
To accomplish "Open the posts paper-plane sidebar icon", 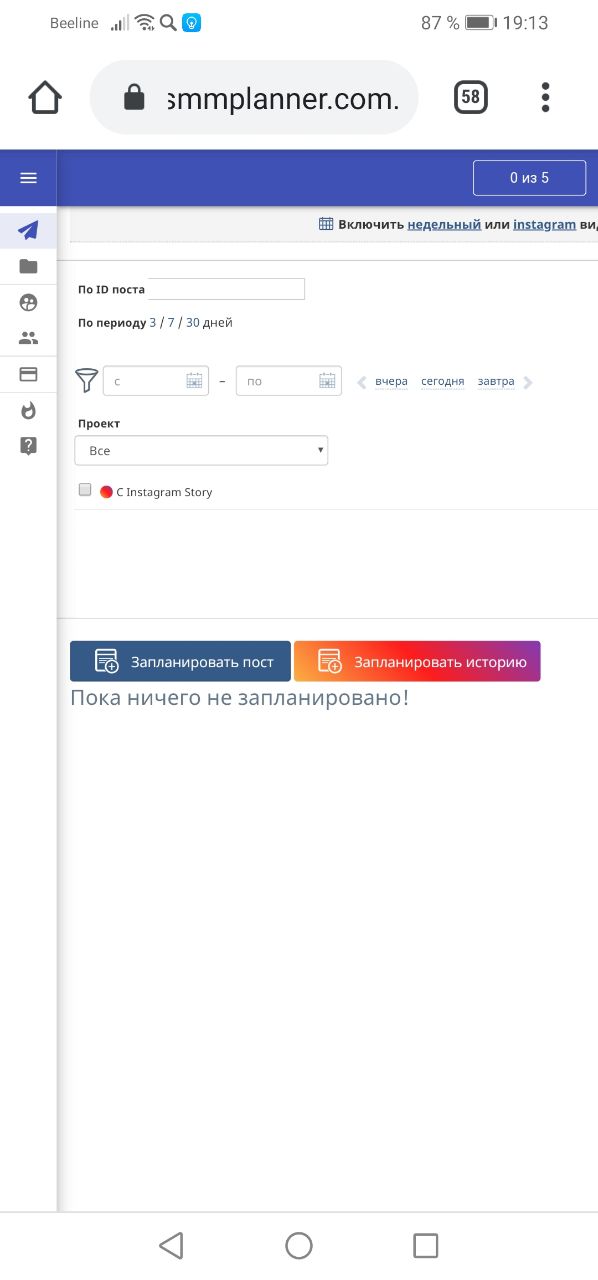I will pyautogui.click(x=28, y=231).
